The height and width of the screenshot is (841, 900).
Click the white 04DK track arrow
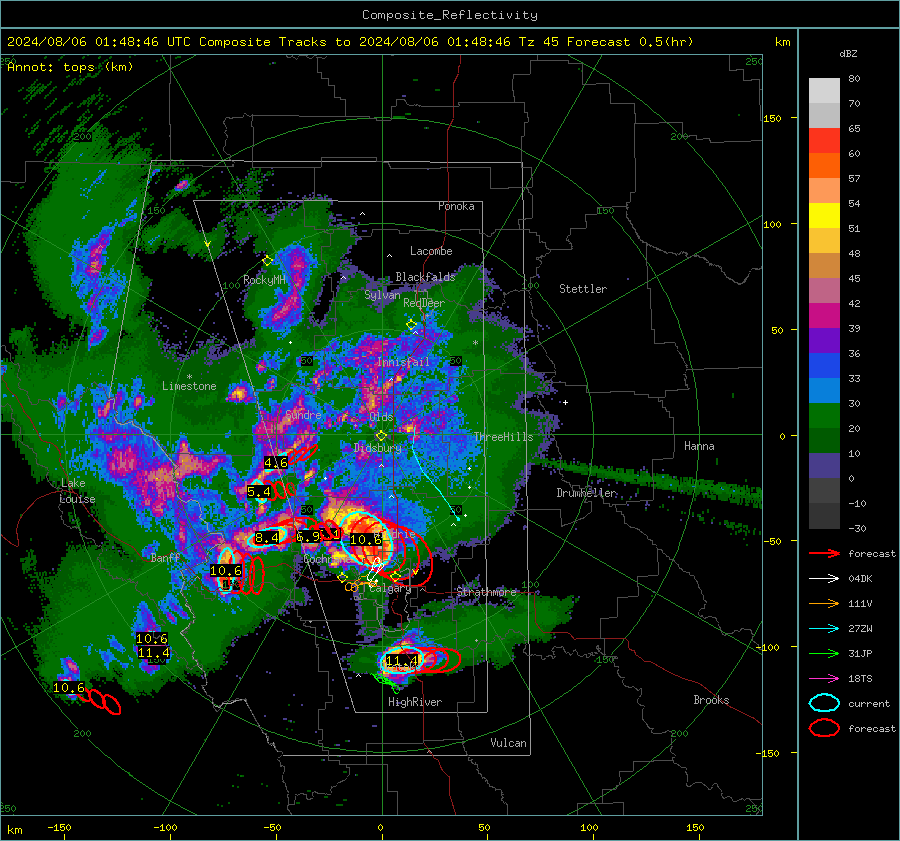tap(824, 578)
